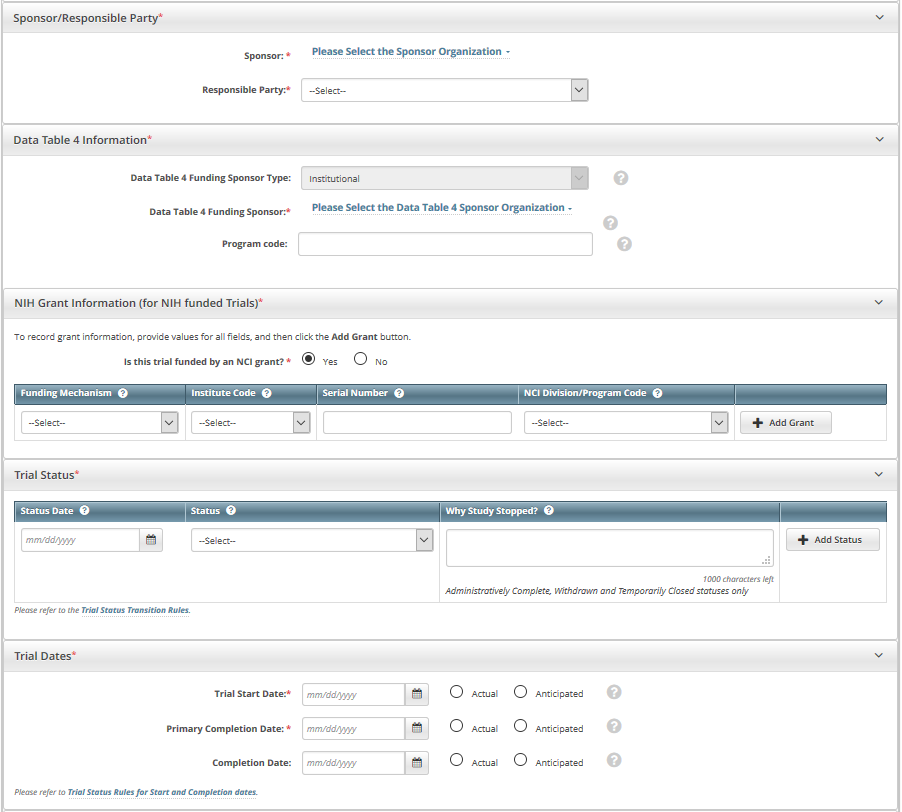
Task: Open help icon for Completion Date row
Action: click(x=614, y=760)
